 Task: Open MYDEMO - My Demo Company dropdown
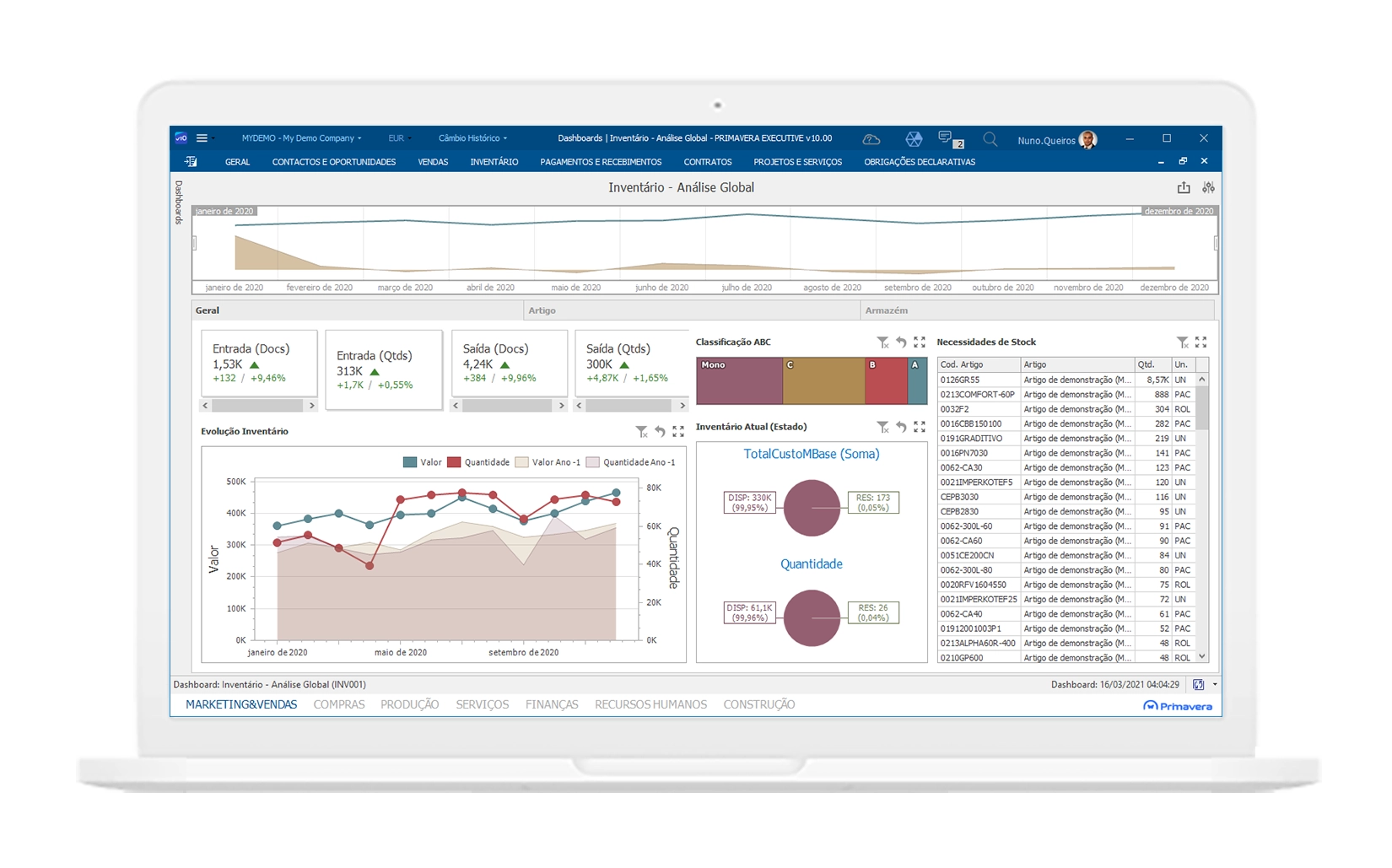[301, 138]
